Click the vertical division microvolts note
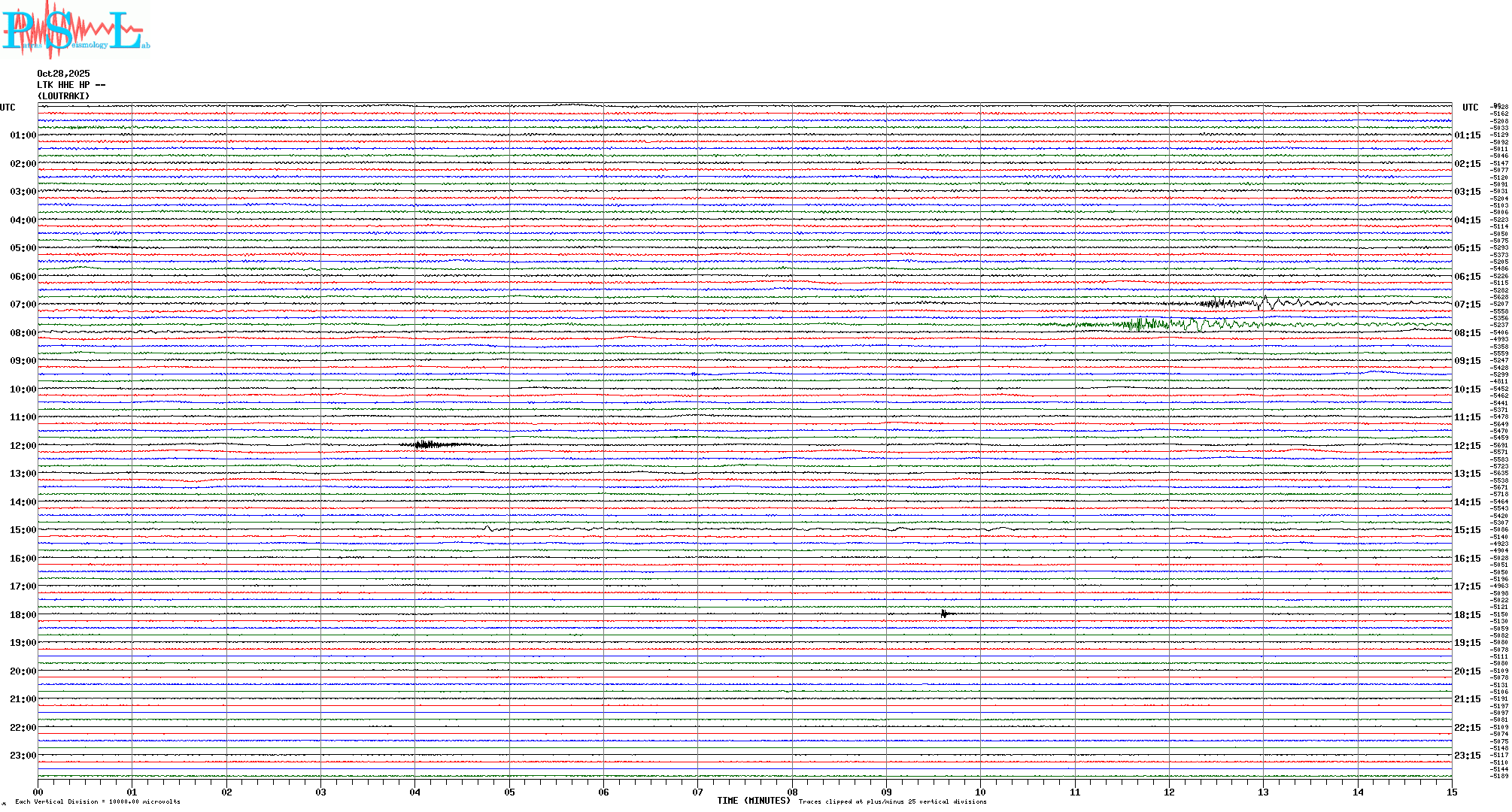 [98, 801]
